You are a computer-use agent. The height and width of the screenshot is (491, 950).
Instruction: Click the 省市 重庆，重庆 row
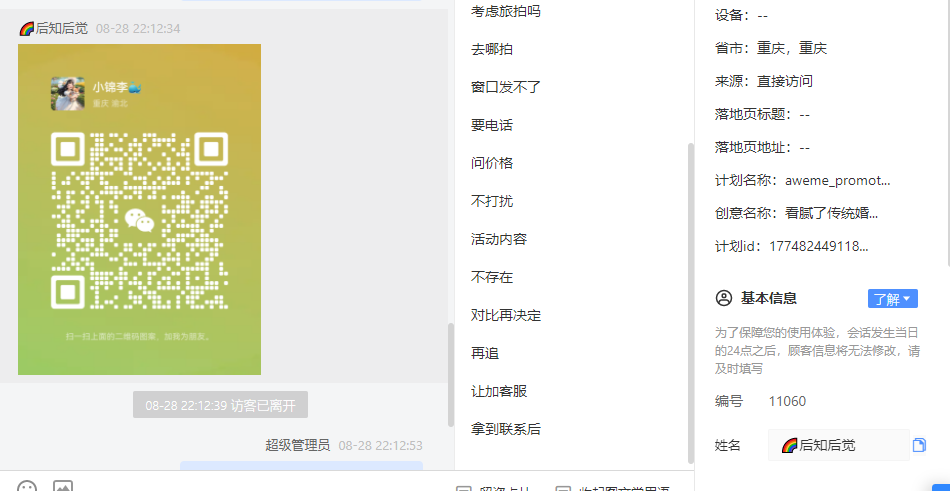[x=771, y=48]
